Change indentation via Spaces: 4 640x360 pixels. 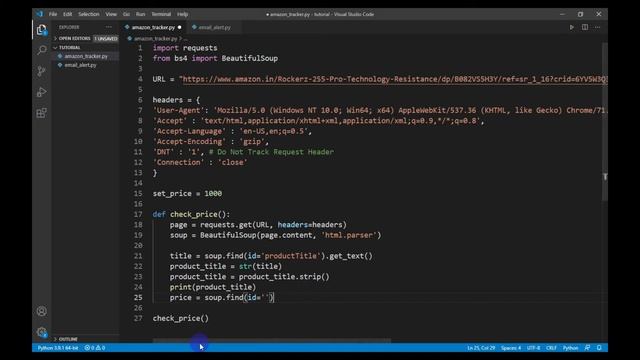click(511, 348)
